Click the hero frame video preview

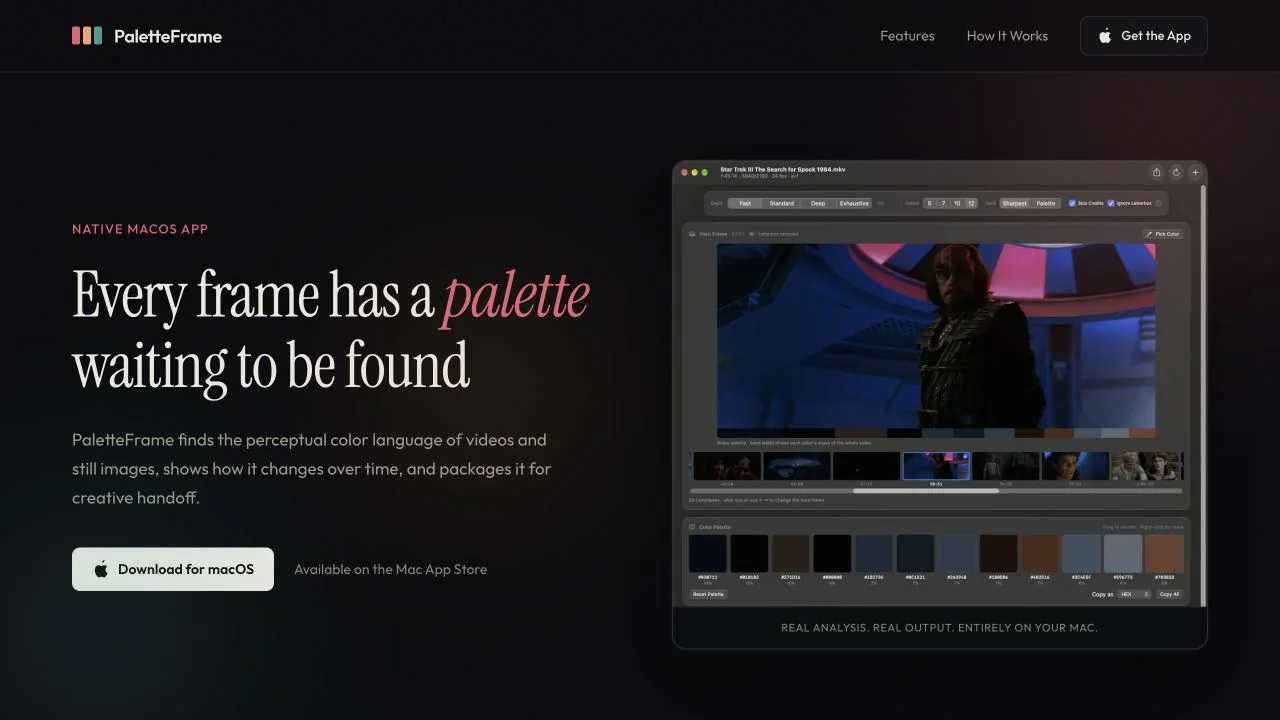pos(936,337)
